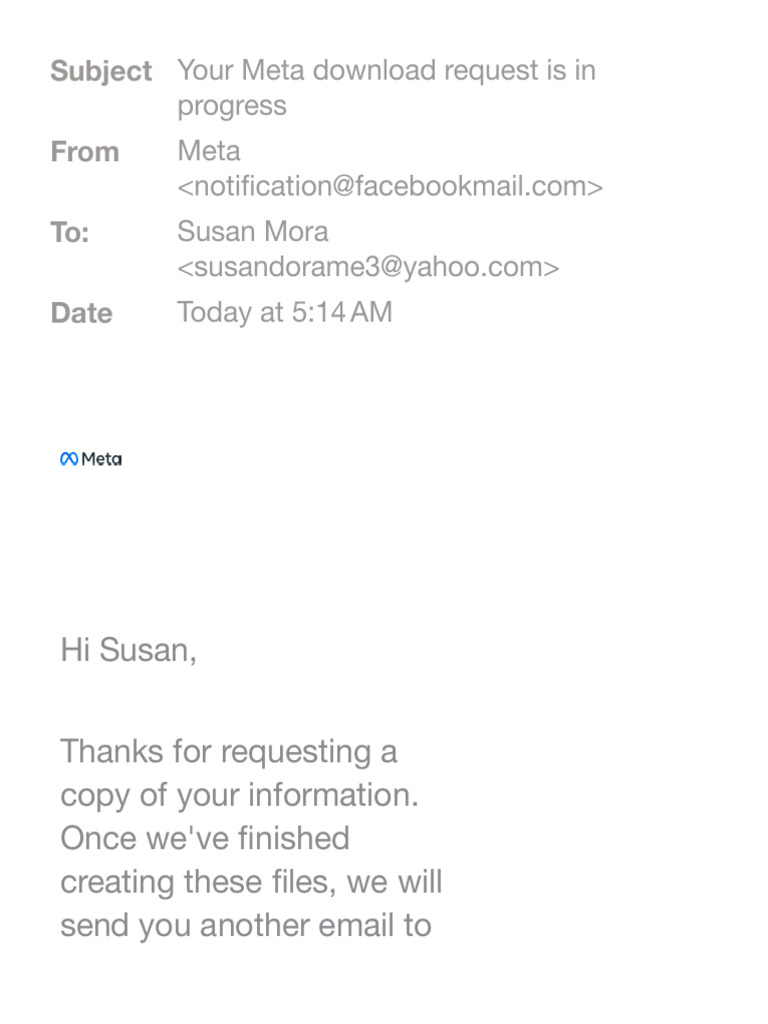Select recipient email susandorame3@yahoo.com
The width and height of the screenshot is (768, 1024).
(x=368, y=267)
